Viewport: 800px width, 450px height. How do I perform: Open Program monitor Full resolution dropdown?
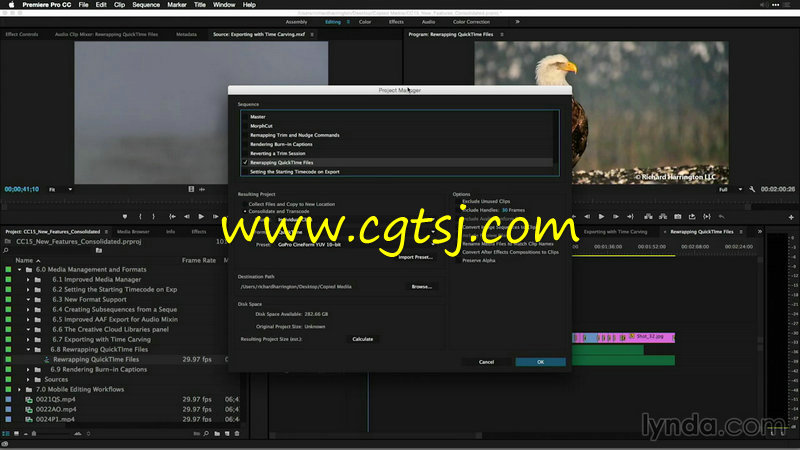(x=730, y=189)
